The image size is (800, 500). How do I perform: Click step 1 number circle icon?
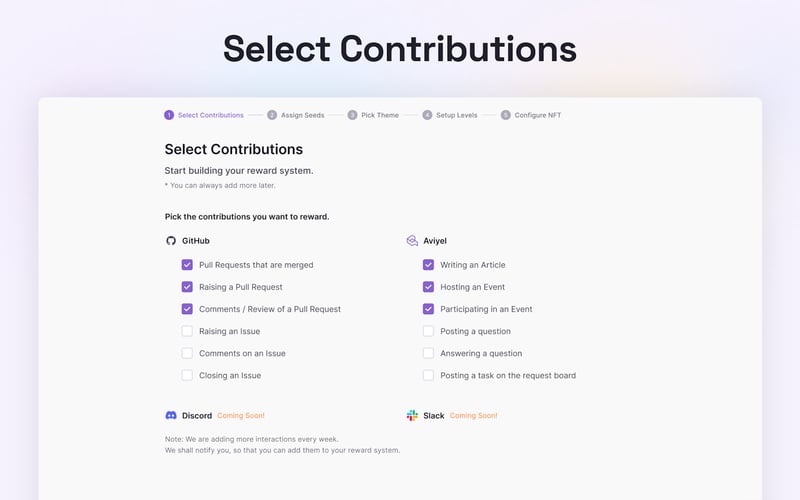point(169,115)
